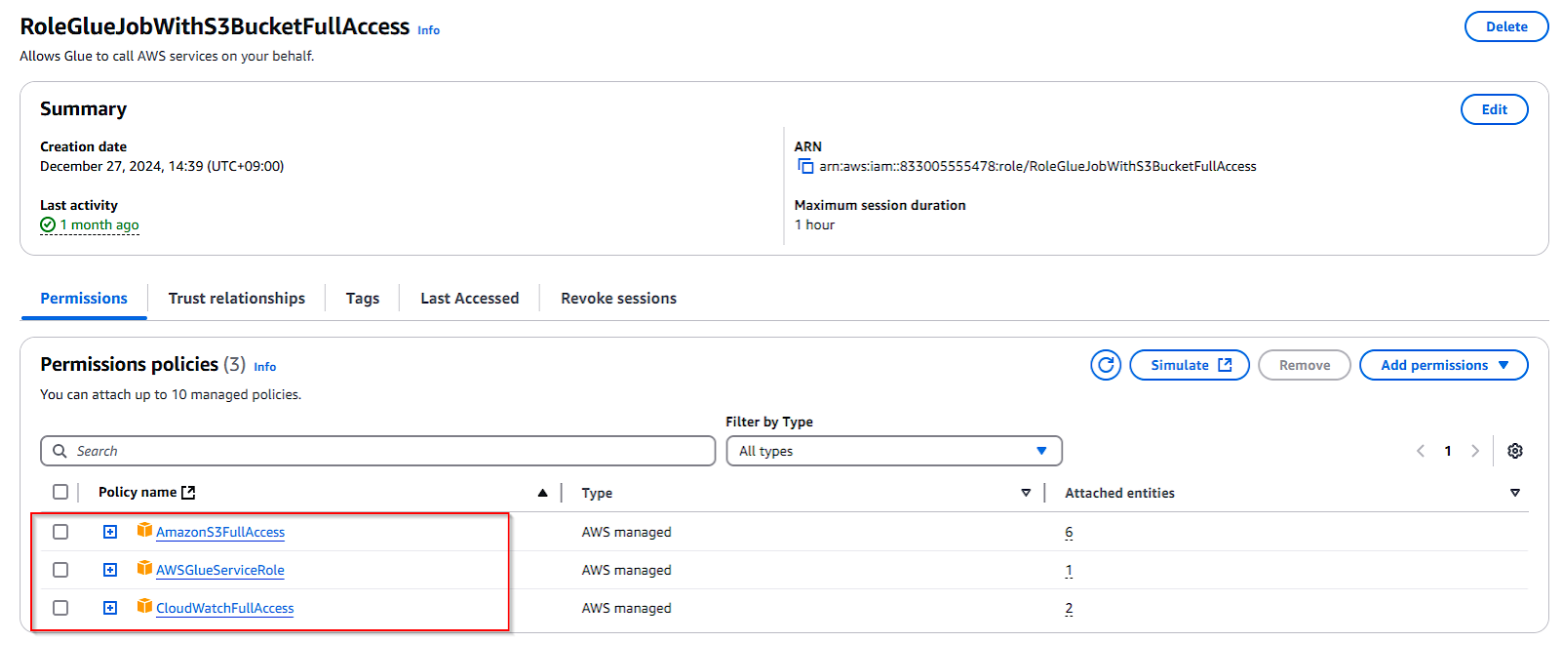Tick the CloudWatchFullAccess policy checkbox

click(x=61, y=608)
